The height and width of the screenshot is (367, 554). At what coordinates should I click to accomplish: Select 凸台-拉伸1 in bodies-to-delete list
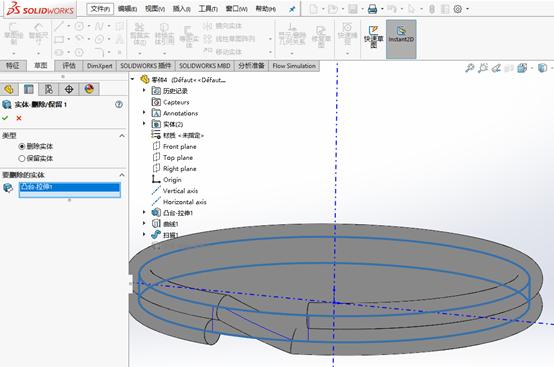tap(70, 187)
